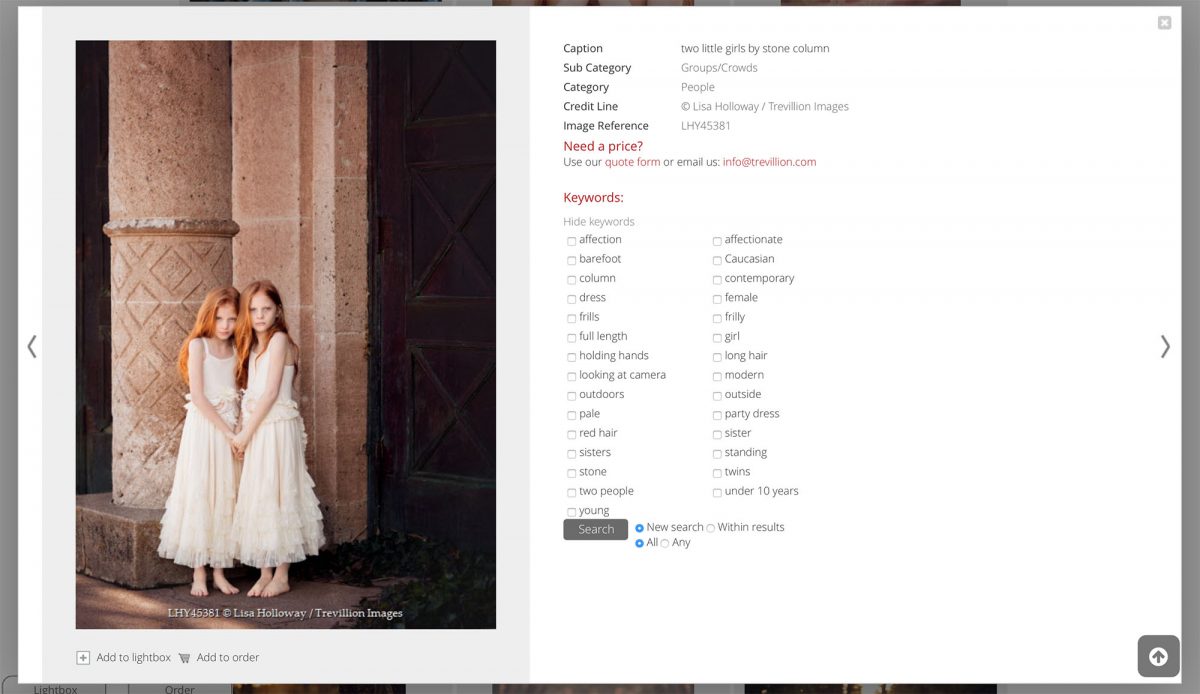1200x694 pixels.
Task: Click the two girls preview photo
Action: tap(285, 334)
